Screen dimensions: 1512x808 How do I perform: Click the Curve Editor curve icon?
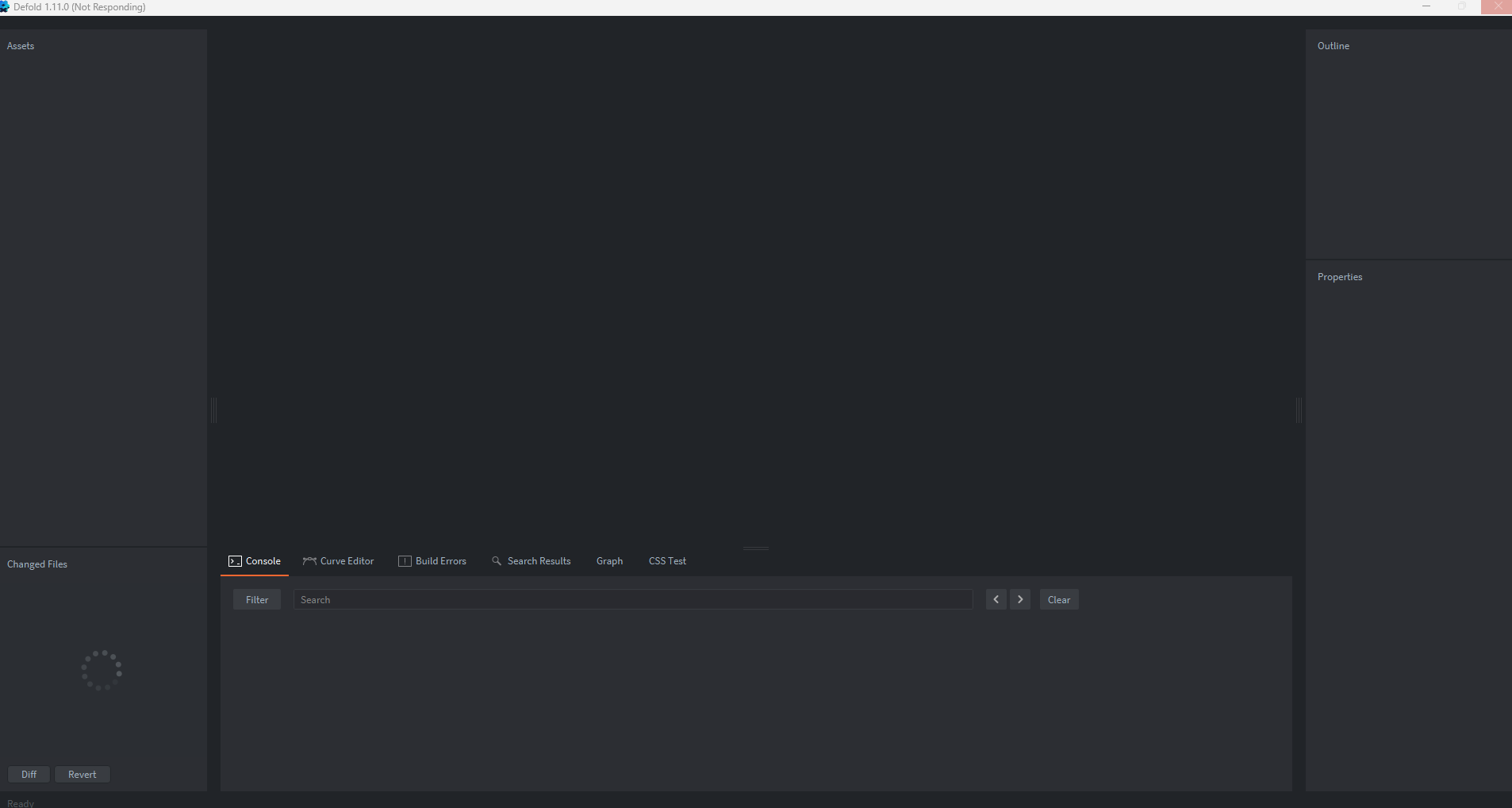309,561
